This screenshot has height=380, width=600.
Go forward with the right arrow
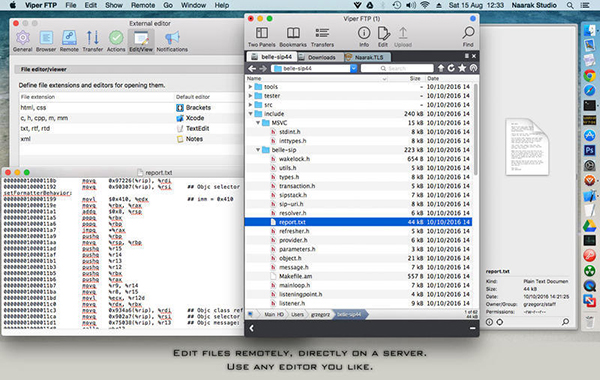click(x=263, y=68)
